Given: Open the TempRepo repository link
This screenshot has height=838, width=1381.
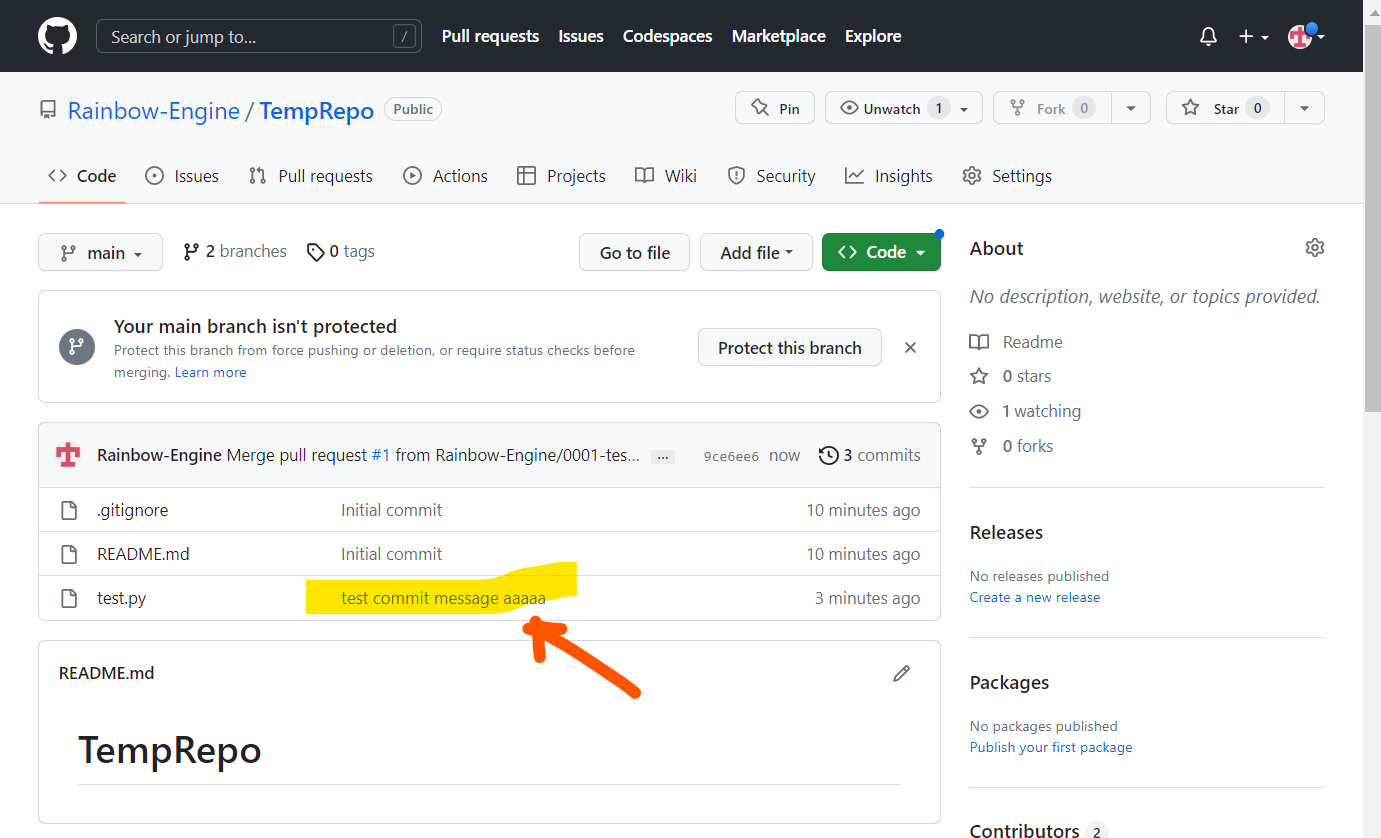Looking at the screenshot, I should 316,110.
